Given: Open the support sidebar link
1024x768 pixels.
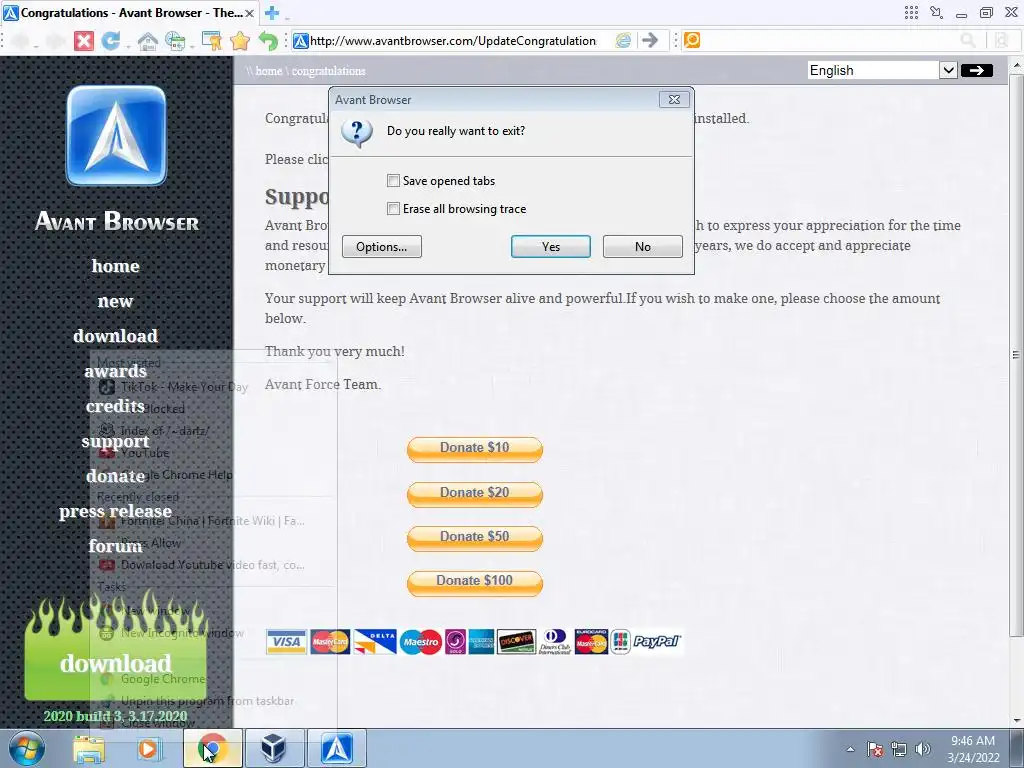Looking at the screenshot, I should coord(116,441).
